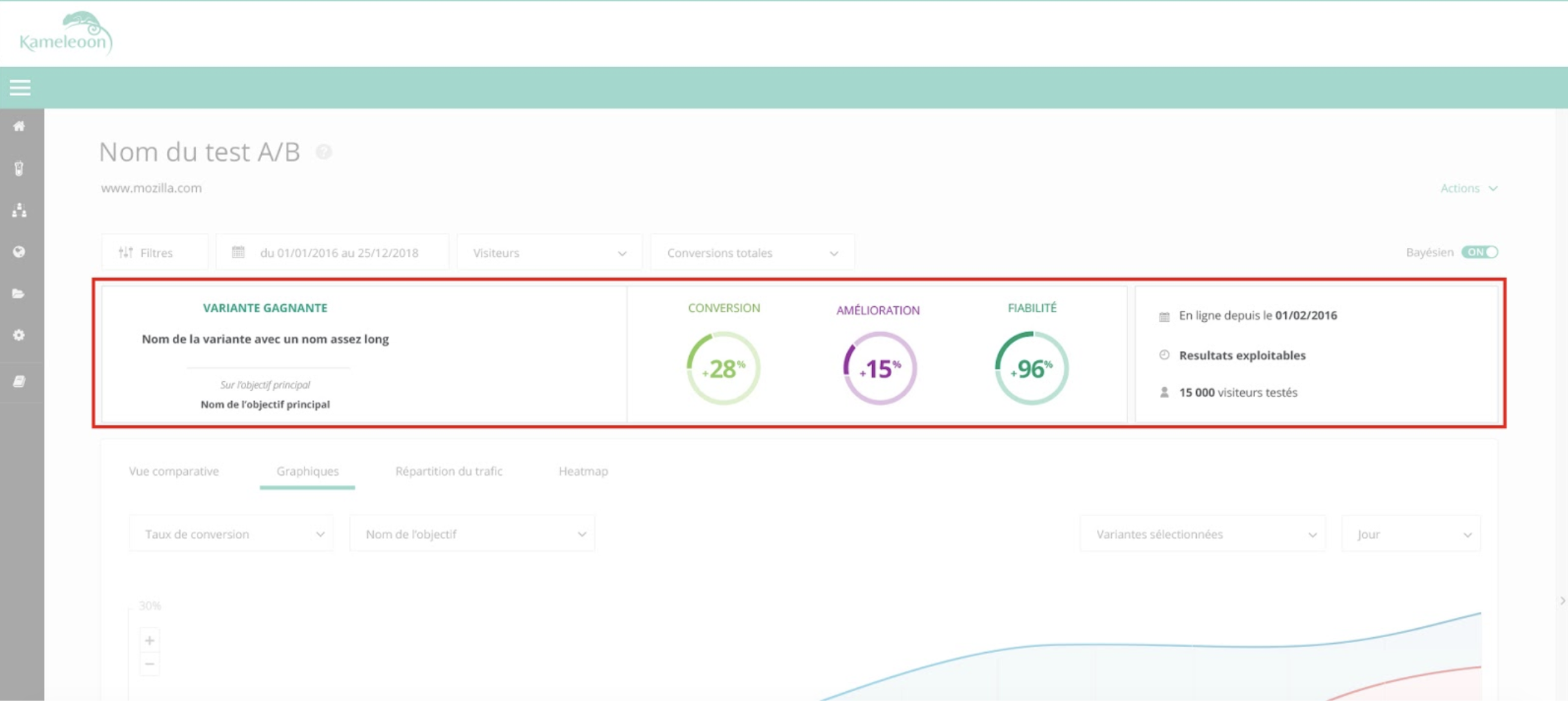Open settings gear in sidebar
The image size is (1568, 701).
(x=19, y=335)
